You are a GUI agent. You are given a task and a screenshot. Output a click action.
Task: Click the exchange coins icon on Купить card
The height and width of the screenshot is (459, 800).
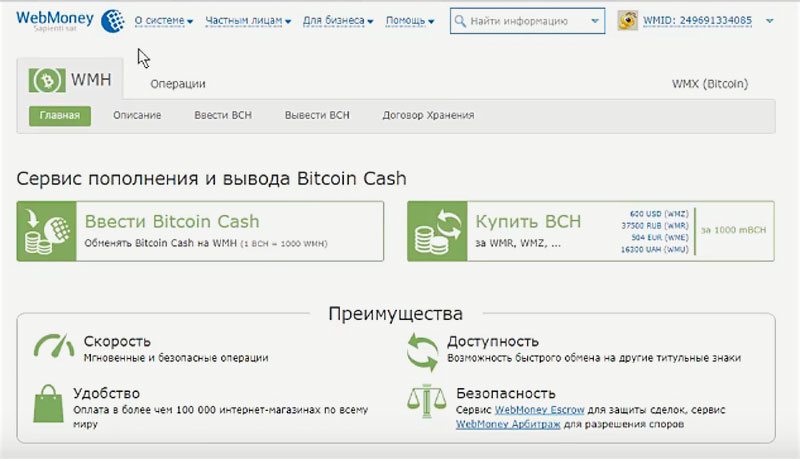[x=437, y=231]
